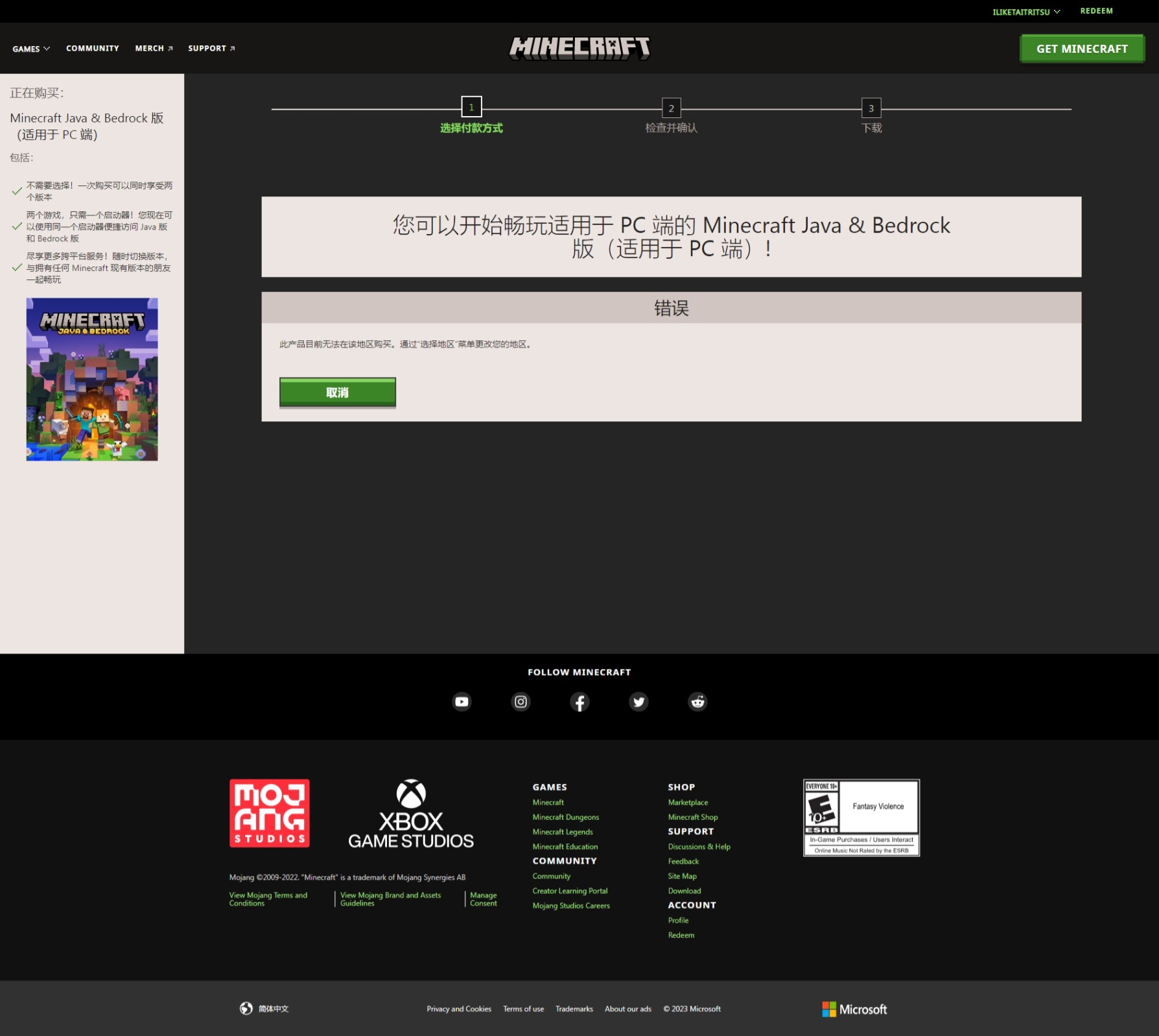Open the footer Community link
Image resolution: width=1159 pixels, height=1036 pixels.
[552, 877]
